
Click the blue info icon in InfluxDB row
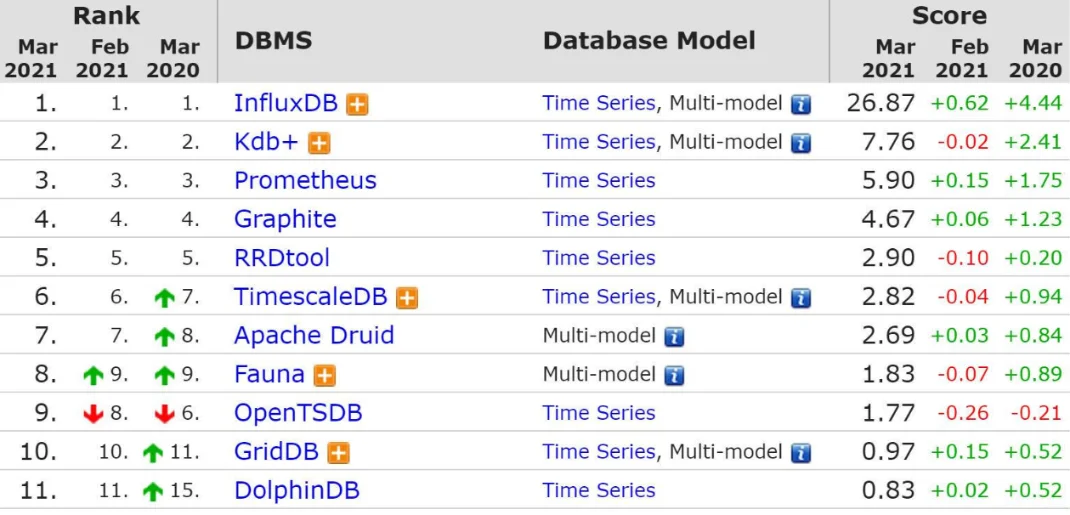801,104
